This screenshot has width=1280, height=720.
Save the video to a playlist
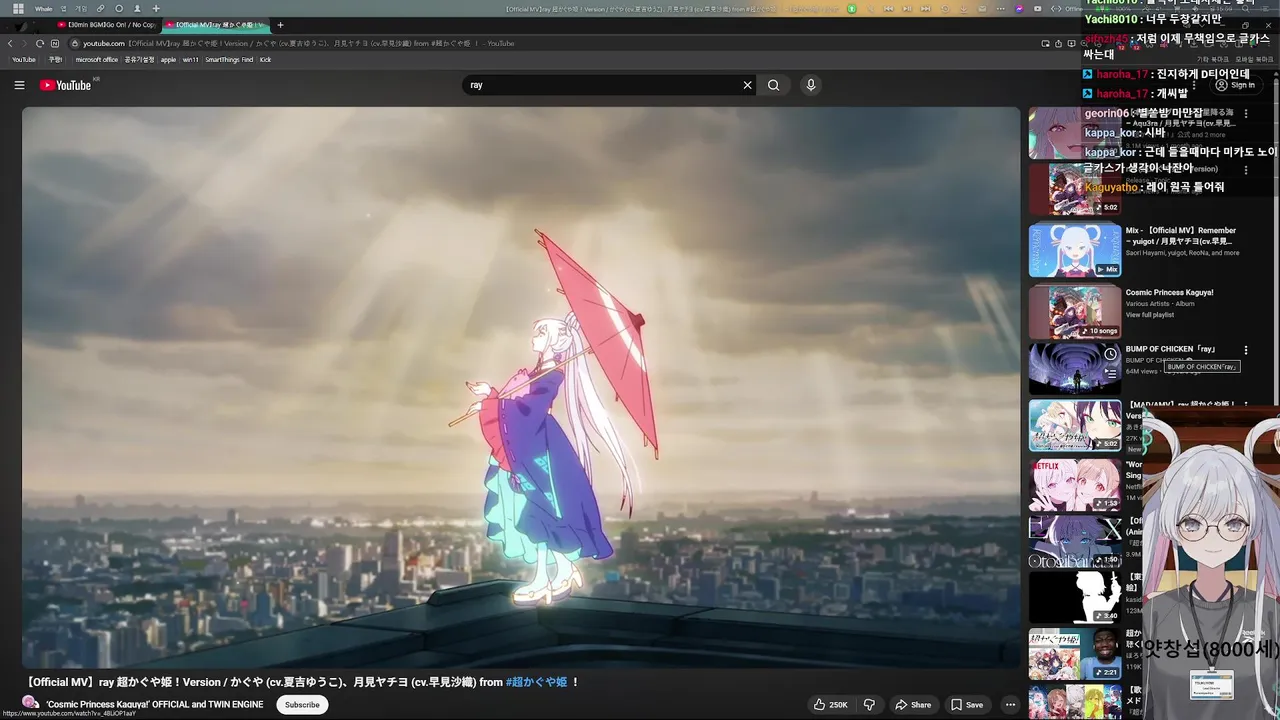pyautogui.click(x=967, y=705)
